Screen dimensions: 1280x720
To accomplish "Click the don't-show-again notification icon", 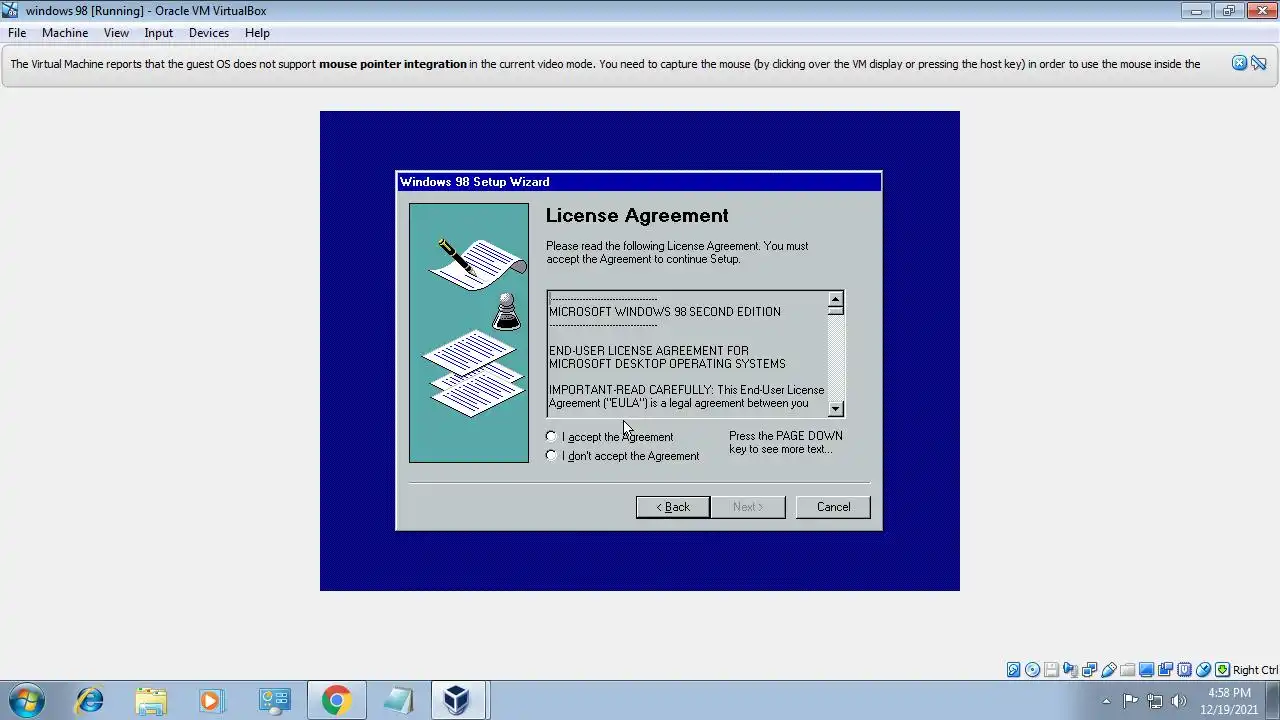I will [1259, 63].
